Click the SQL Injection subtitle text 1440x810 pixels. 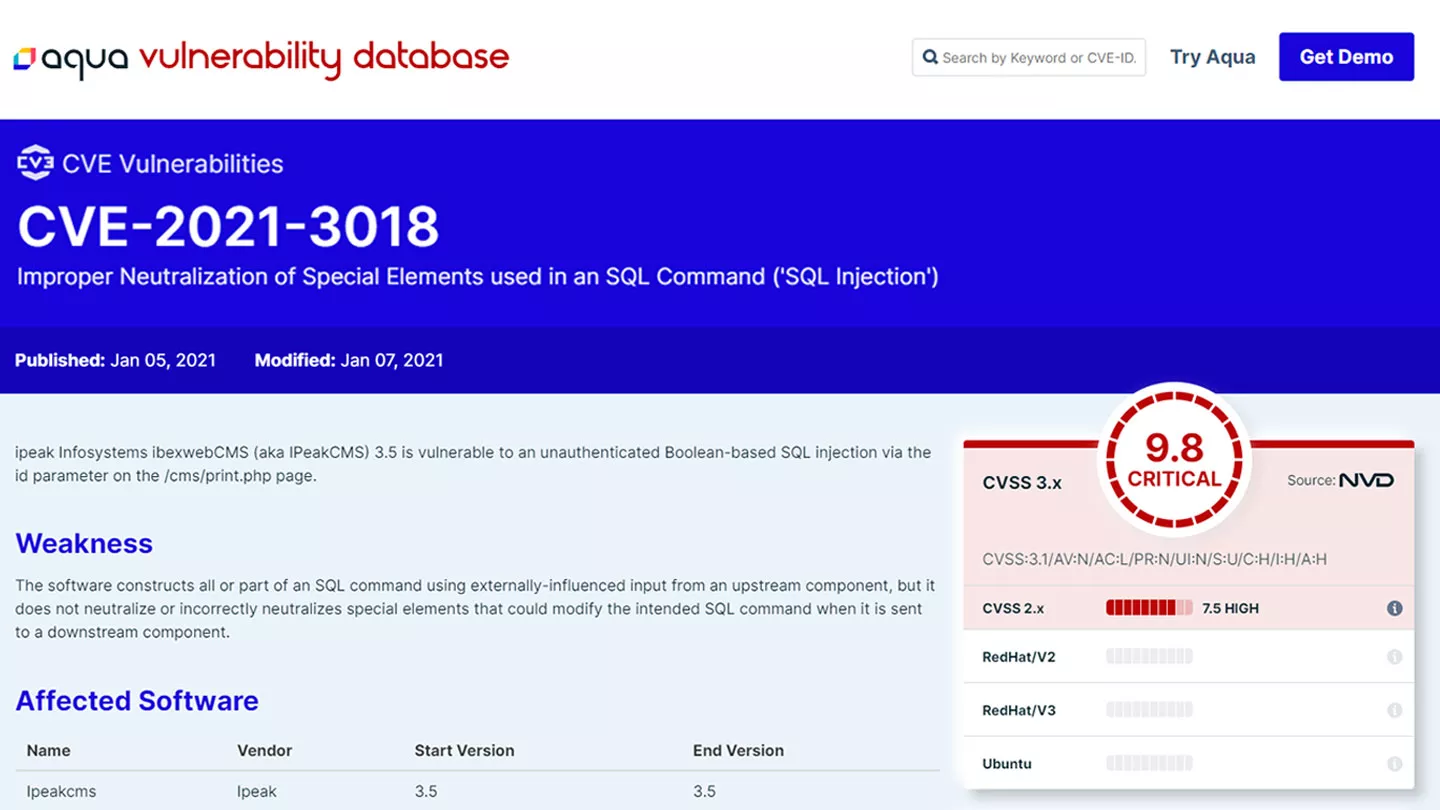[x=478, y=276]
